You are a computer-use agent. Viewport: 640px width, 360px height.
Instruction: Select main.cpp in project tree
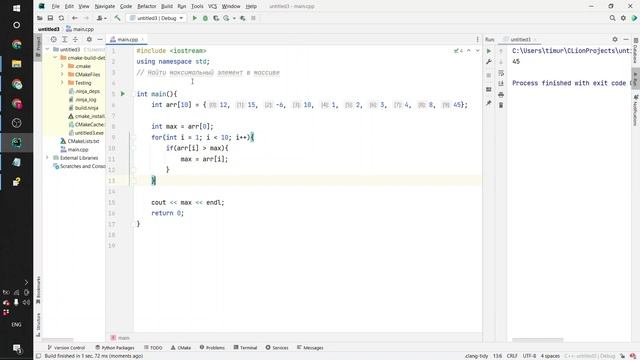[x=74, y=149]
